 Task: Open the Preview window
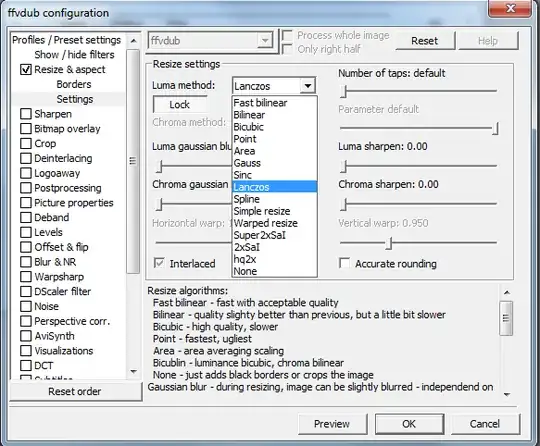[332, 424]
